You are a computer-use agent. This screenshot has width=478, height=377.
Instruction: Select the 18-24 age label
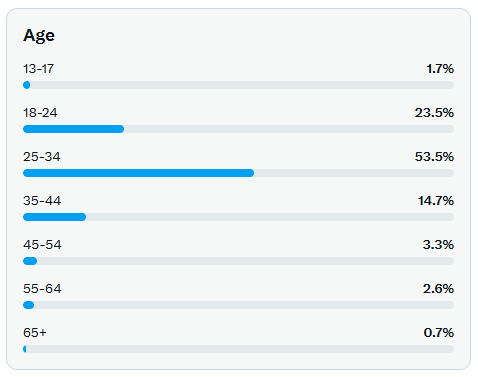point(40,113)
